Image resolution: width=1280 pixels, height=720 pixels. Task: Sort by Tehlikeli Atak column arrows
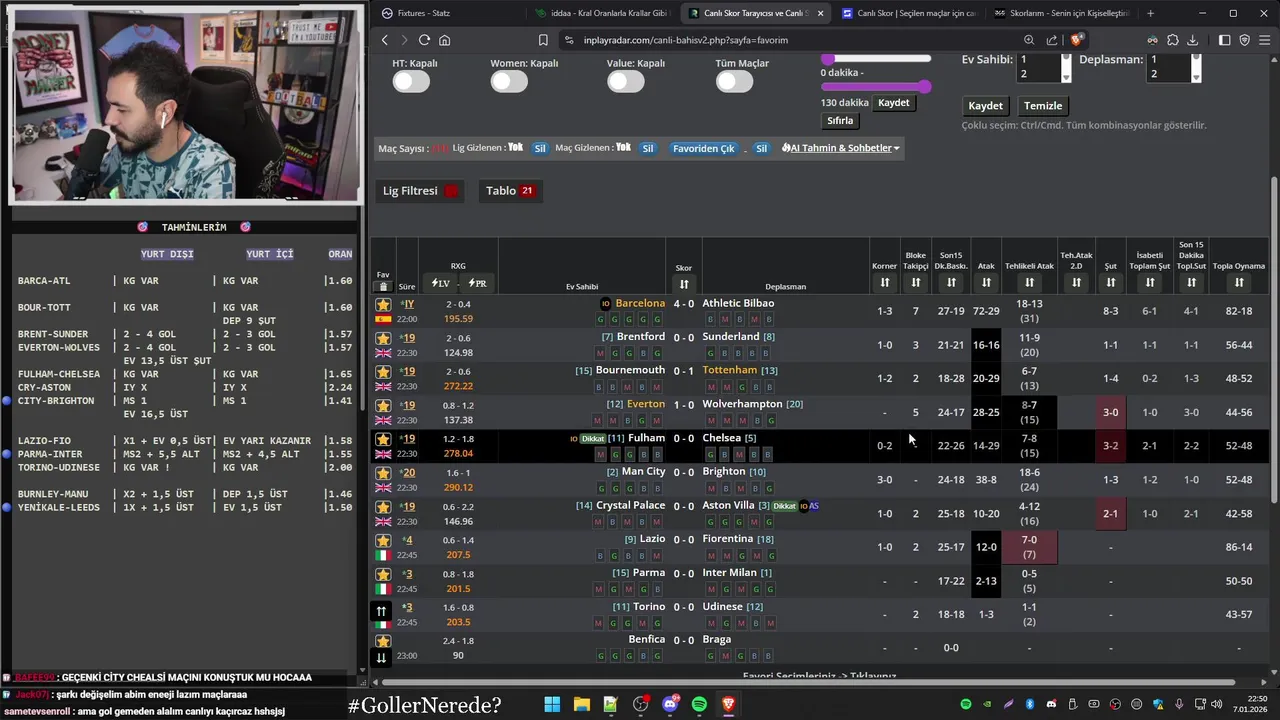[x=1029, y=283]
